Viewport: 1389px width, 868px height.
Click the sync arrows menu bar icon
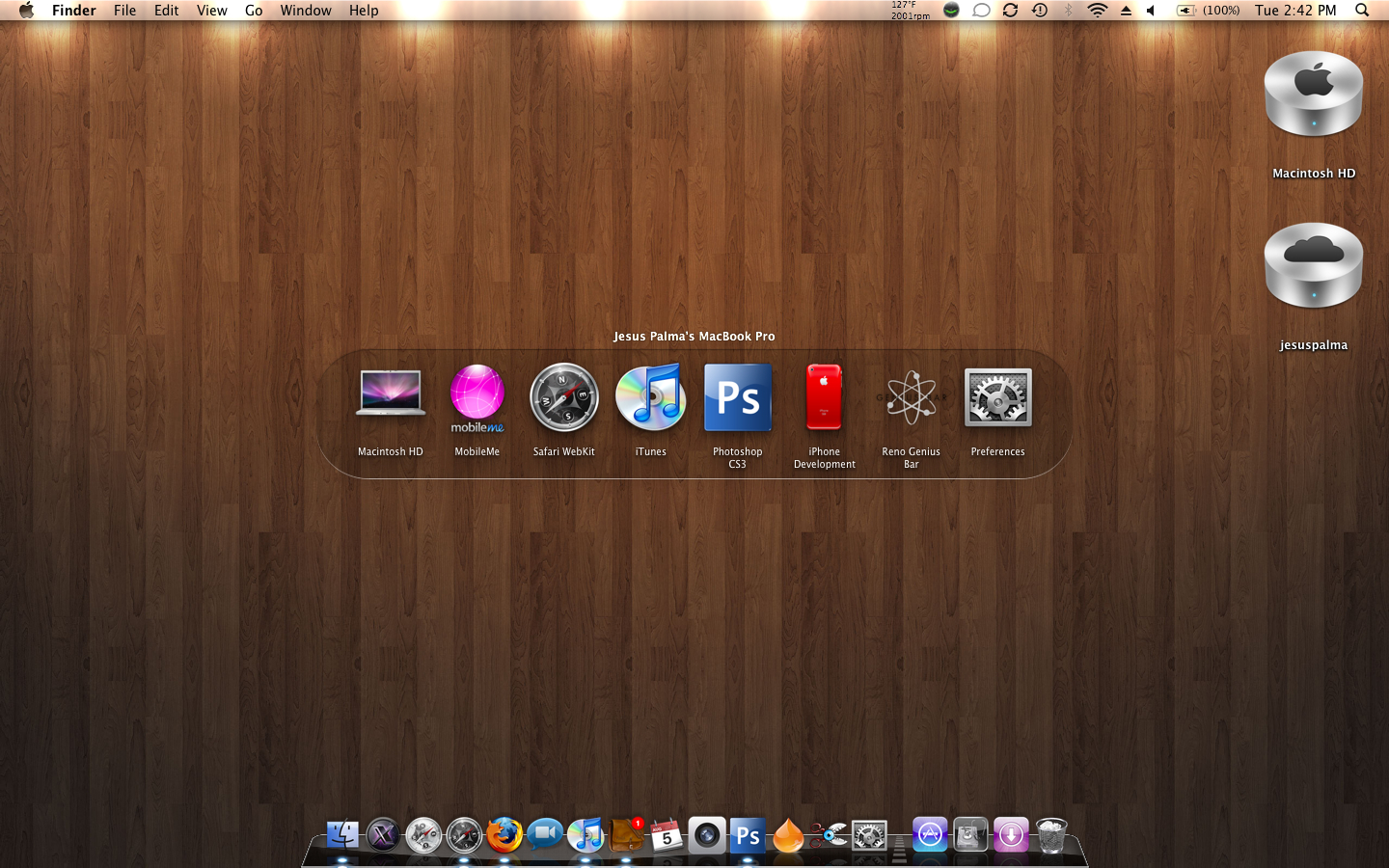coord(1010,11)
